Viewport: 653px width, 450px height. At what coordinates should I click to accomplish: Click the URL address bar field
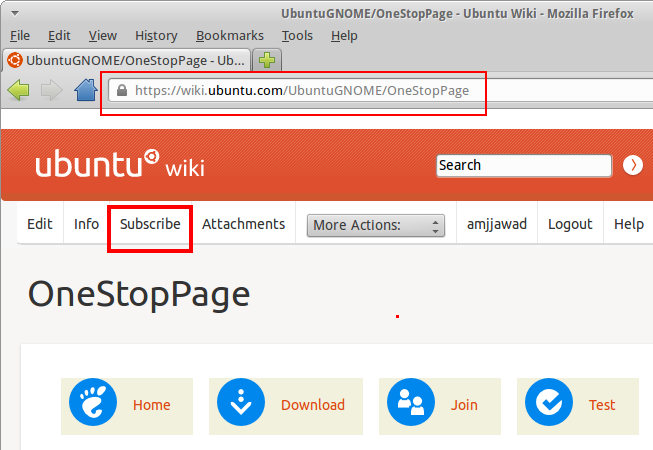[x=381, y=90]
